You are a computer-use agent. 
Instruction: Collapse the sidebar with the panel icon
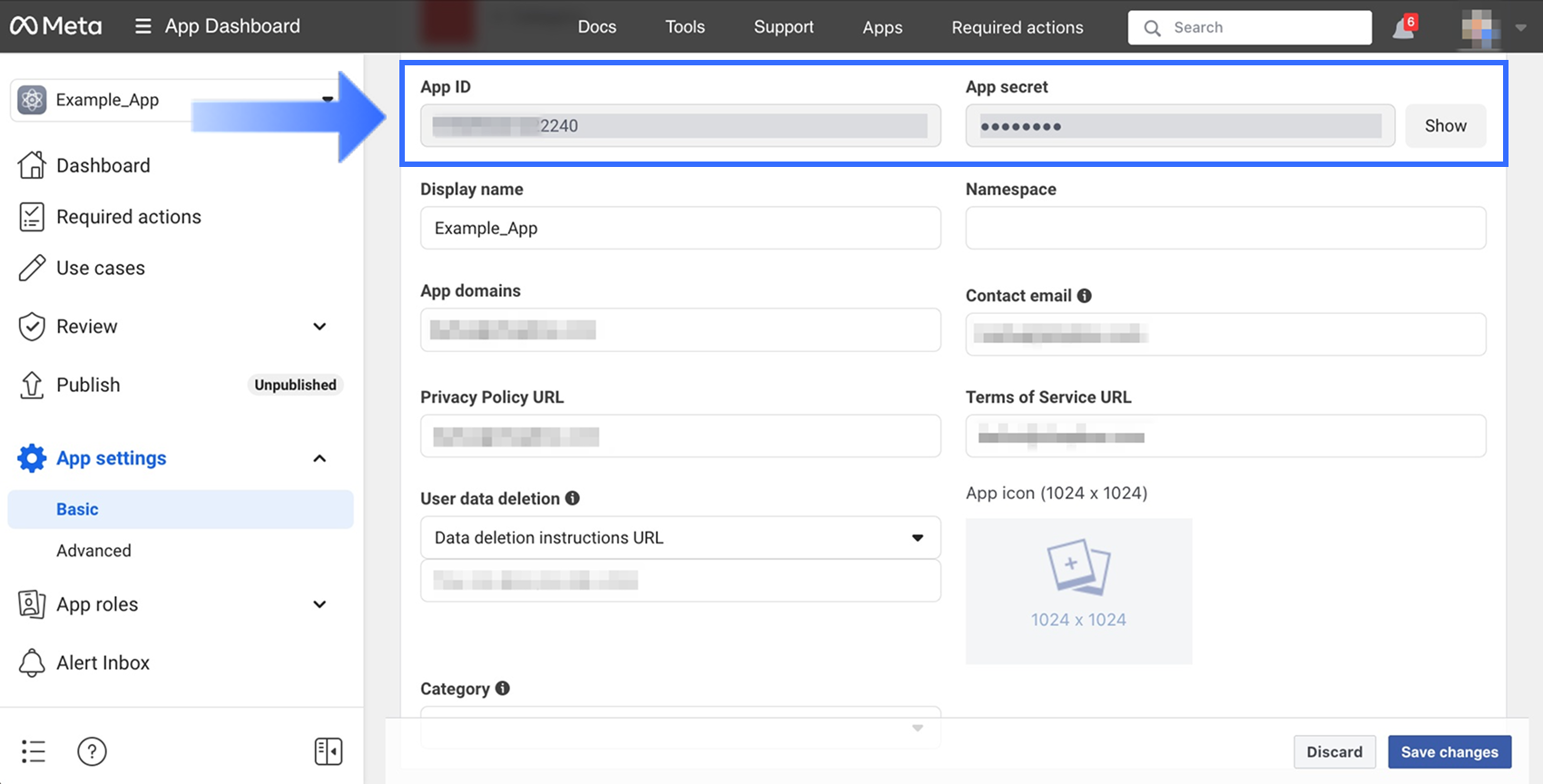pos(328,751)
